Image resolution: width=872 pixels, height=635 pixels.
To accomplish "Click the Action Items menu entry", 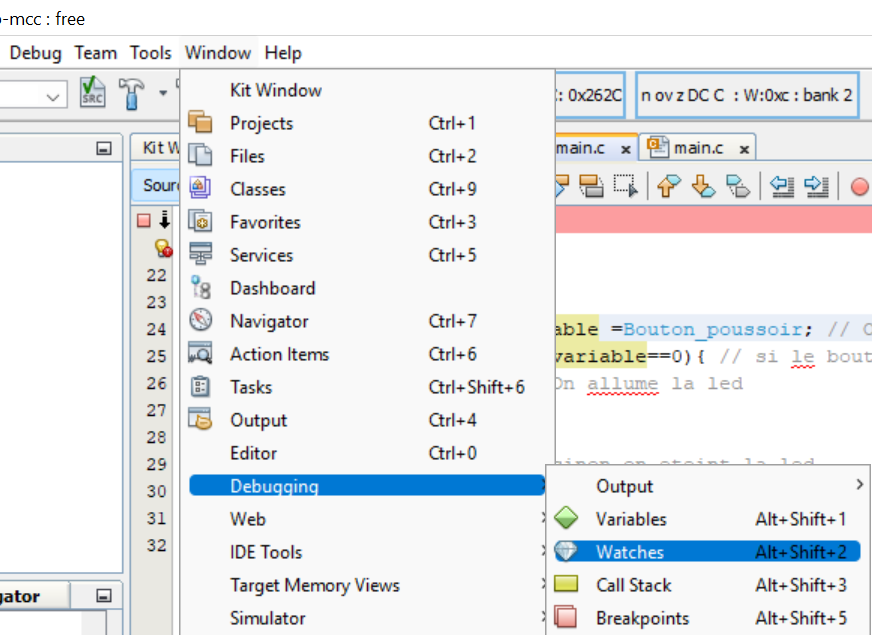I will click(x=279, y=354).
